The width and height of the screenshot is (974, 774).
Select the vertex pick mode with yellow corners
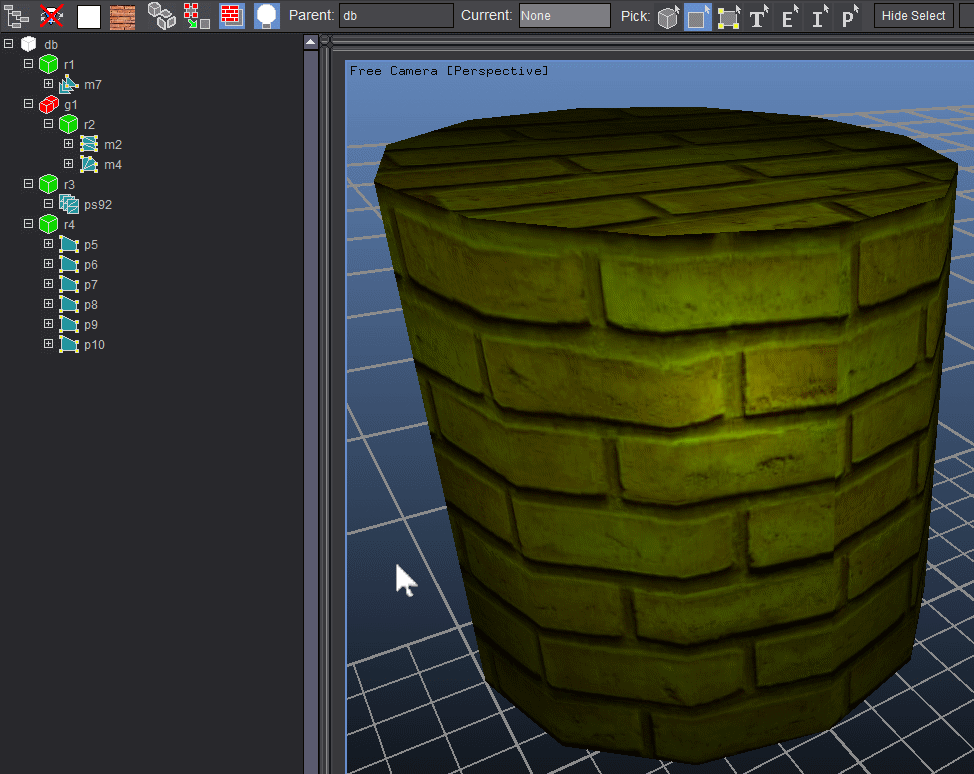coord(728,17)
